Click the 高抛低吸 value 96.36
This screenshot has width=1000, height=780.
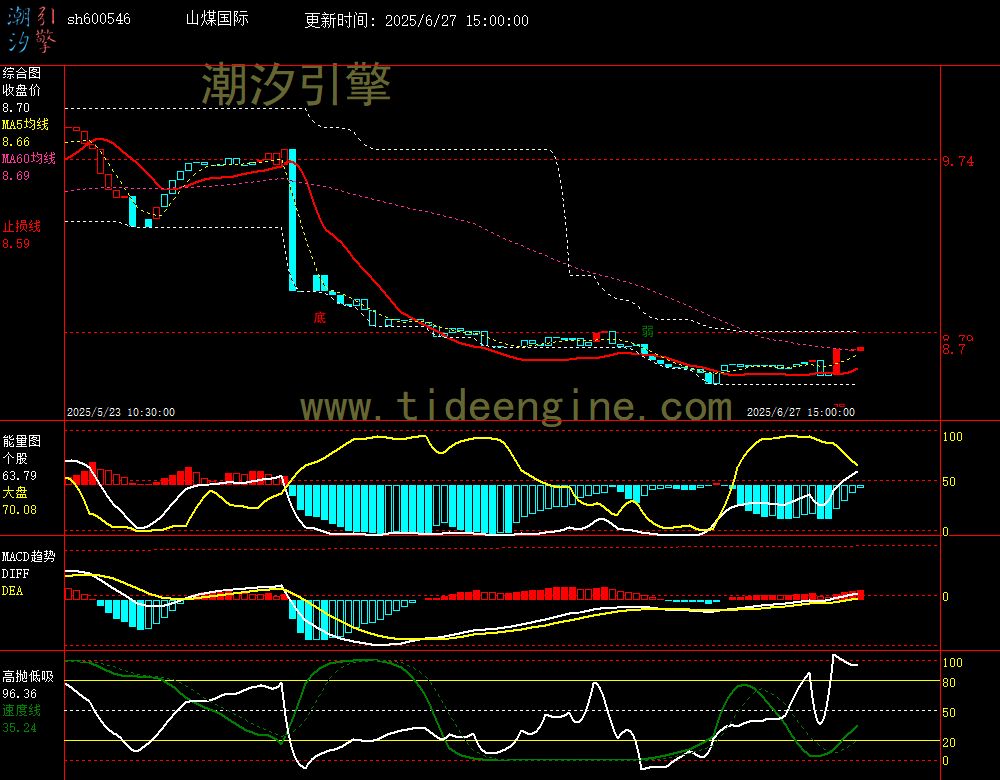tap(20, 693)
